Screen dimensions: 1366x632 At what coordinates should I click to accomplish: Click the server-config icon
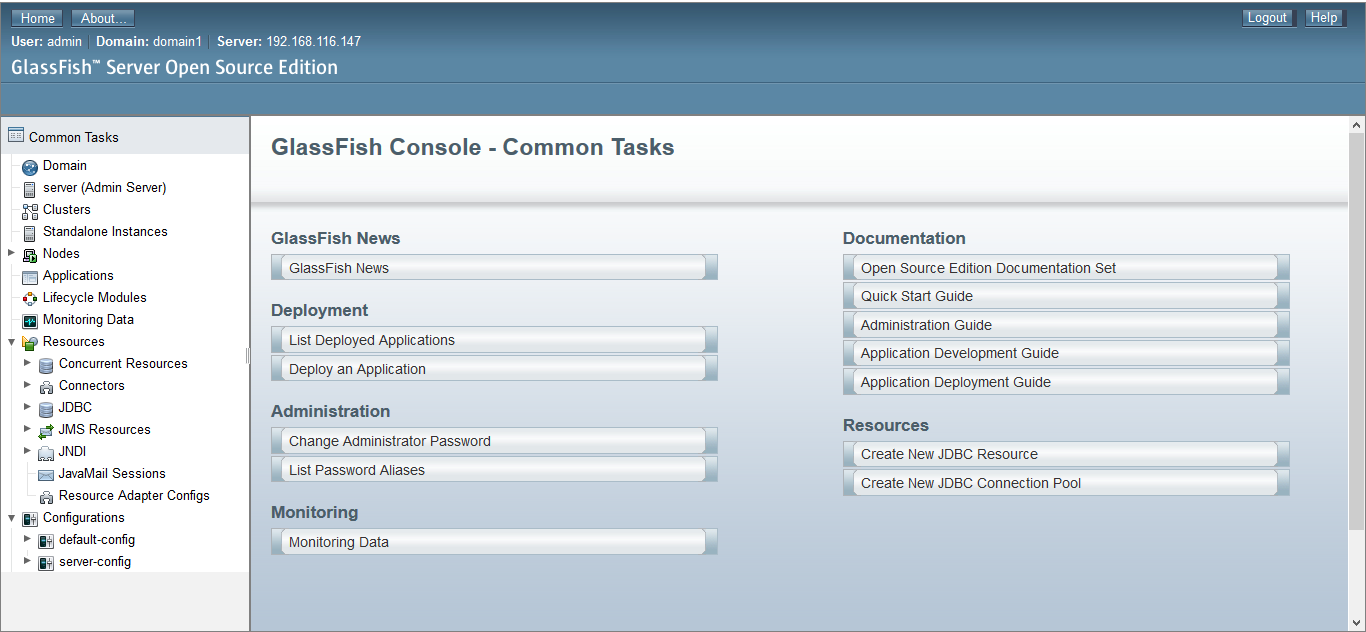pyautogui.click(x=46, y=563)
